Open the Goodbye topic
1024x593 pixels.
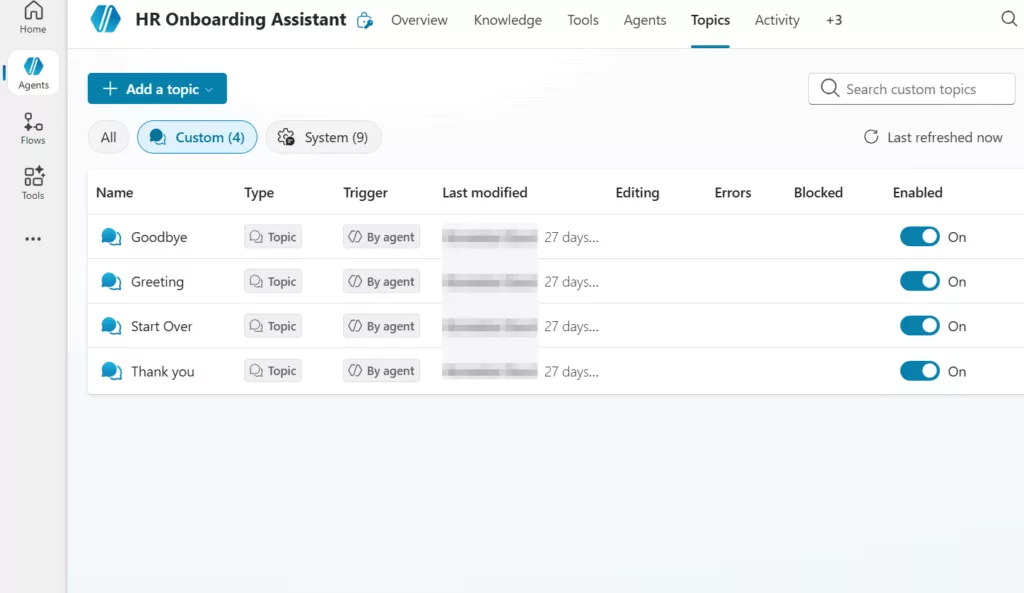coord(159,237)
